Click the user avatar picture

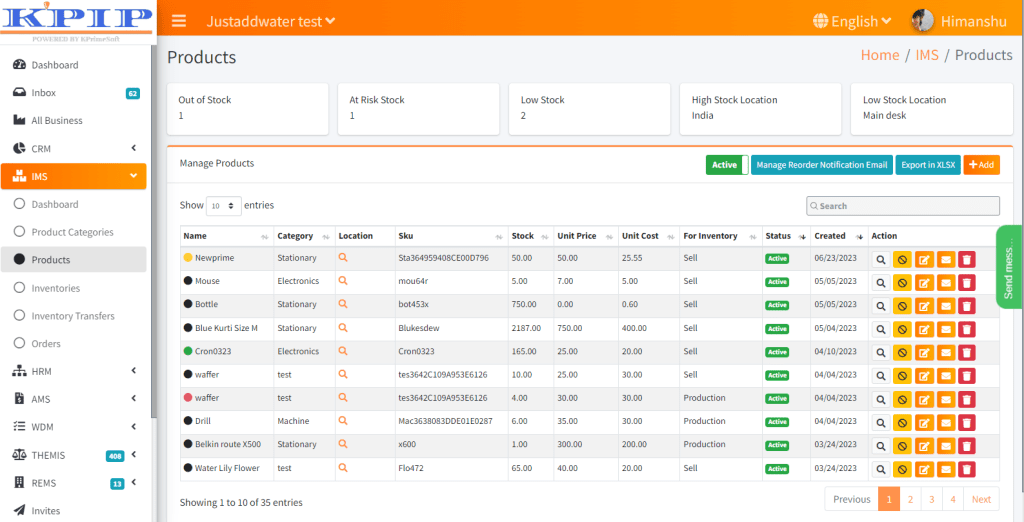pos(922,21)
